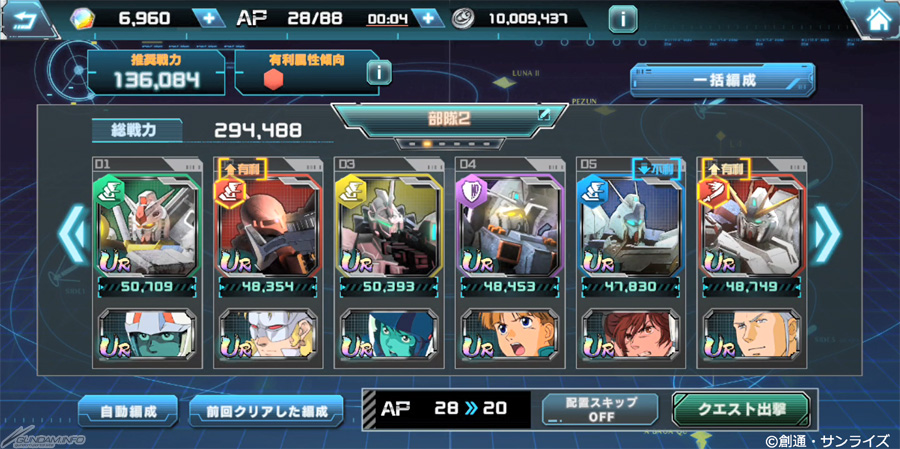Show next squad with right chevron
The image size is (900, 449).
pos(827,233)
